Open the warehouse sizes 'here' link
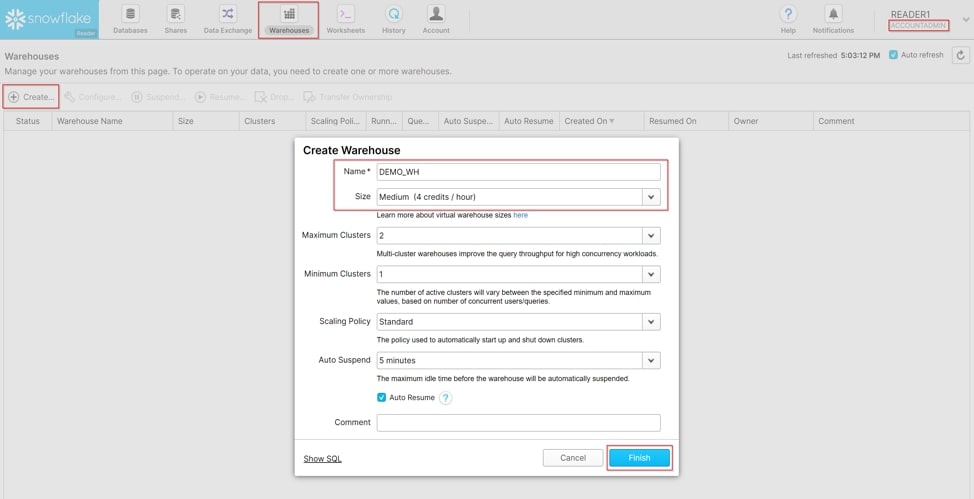 521,215
